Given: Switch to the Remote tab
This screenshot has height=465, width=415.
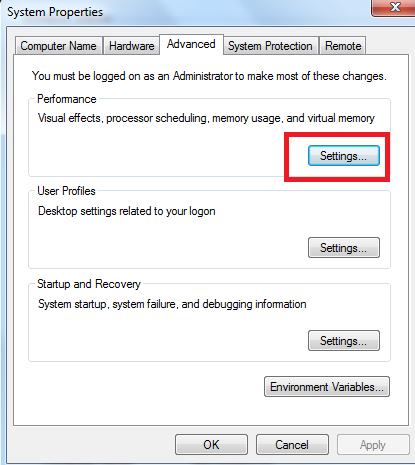Looking at the screenshot, I should point(343,46).
